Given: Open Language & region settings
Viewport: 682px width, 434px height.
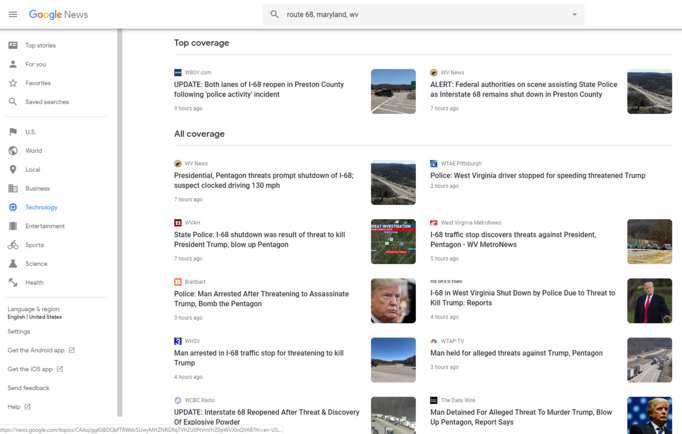Looking at the screenshot, I should [34, 313].
